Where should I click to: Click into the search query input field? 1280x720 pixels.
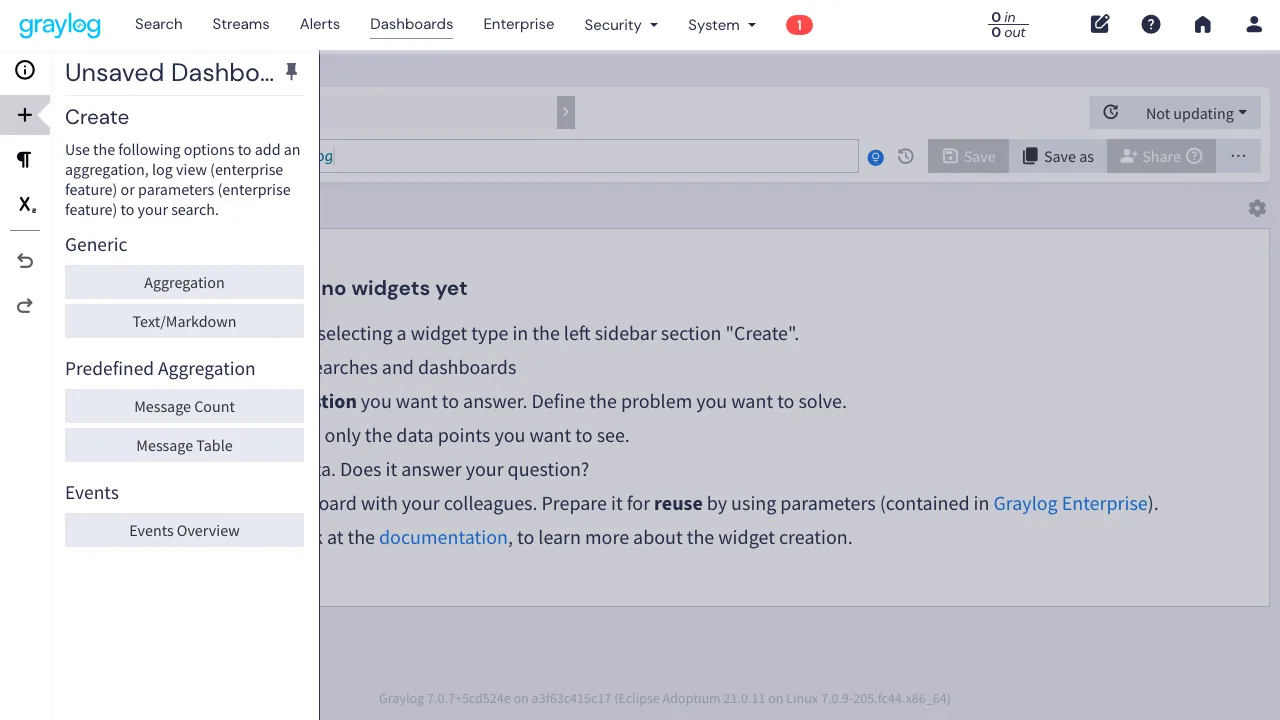click(589, 156)
